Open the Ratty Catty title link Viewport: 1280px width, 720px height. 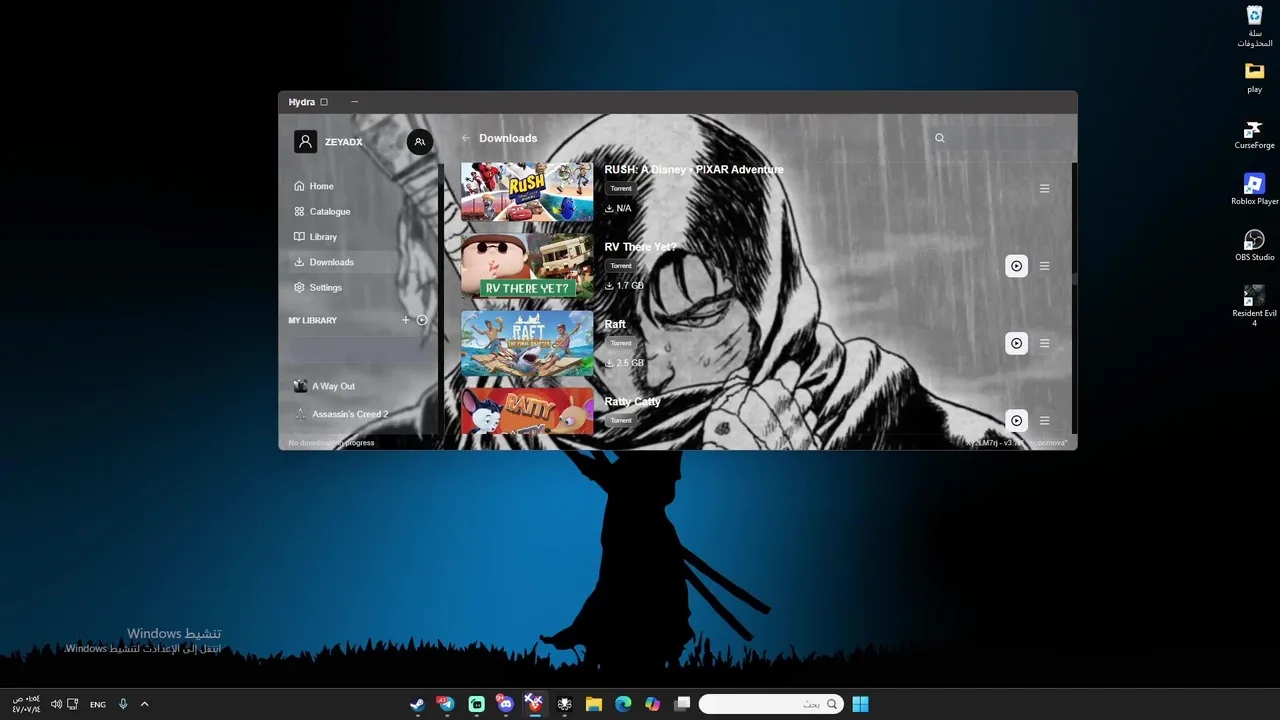(632, 401)
